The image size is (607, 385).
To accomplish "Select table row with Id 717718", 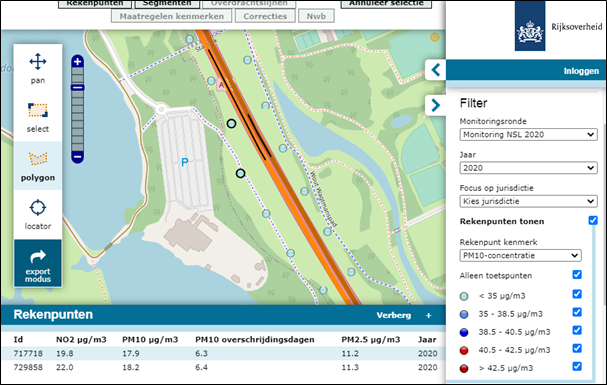I will coord(223,353).
